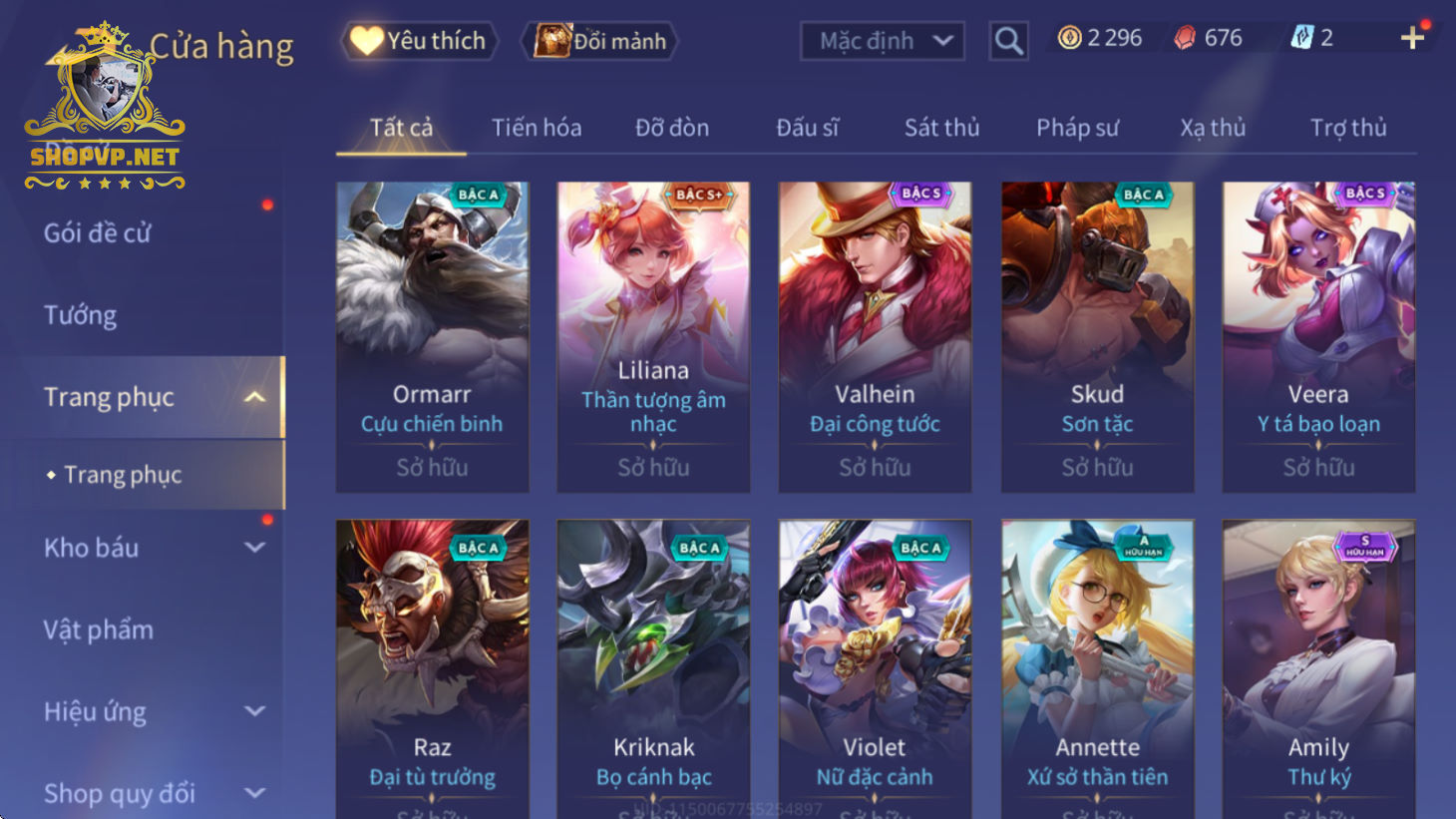The image size is (1456, 819).
Task: Tap the plus icon to add currency
Action: 1412,38
